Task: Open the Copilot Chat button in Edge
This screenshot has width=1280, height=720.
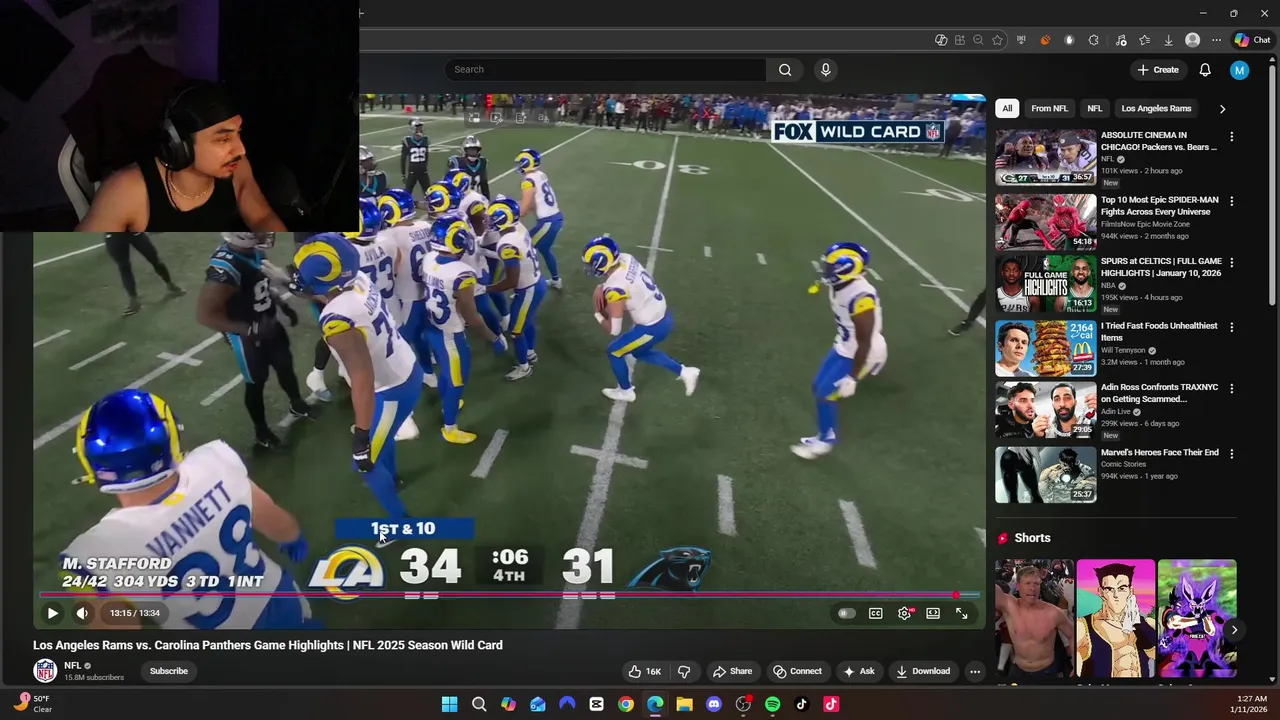Action: click(1251, 40)
